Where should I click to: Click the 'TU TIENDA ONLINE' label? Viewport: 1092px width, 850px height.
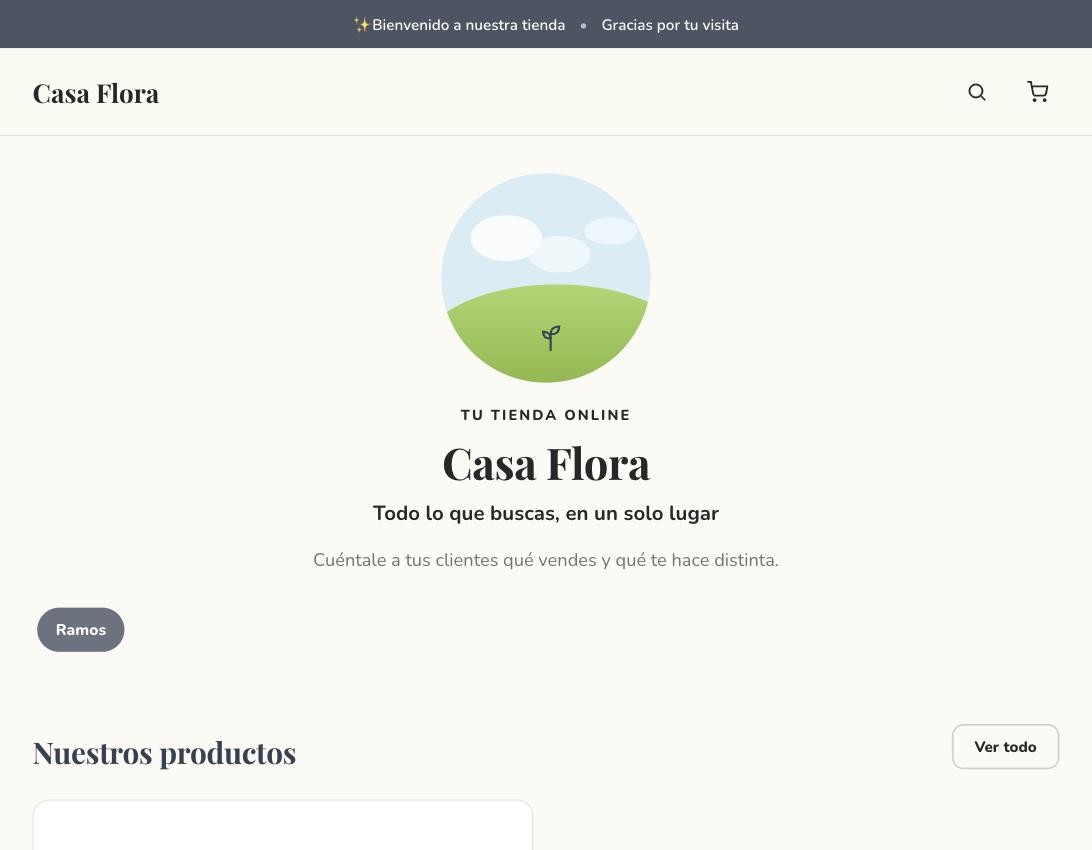click(546, 415)
